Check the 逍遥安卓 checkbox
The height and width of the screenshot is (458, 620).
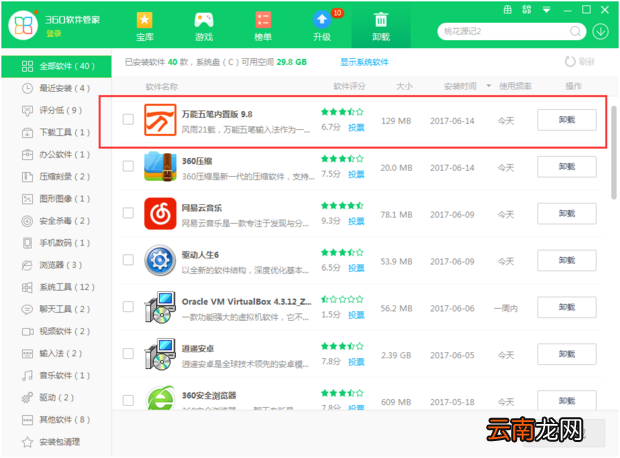(128, 354)
